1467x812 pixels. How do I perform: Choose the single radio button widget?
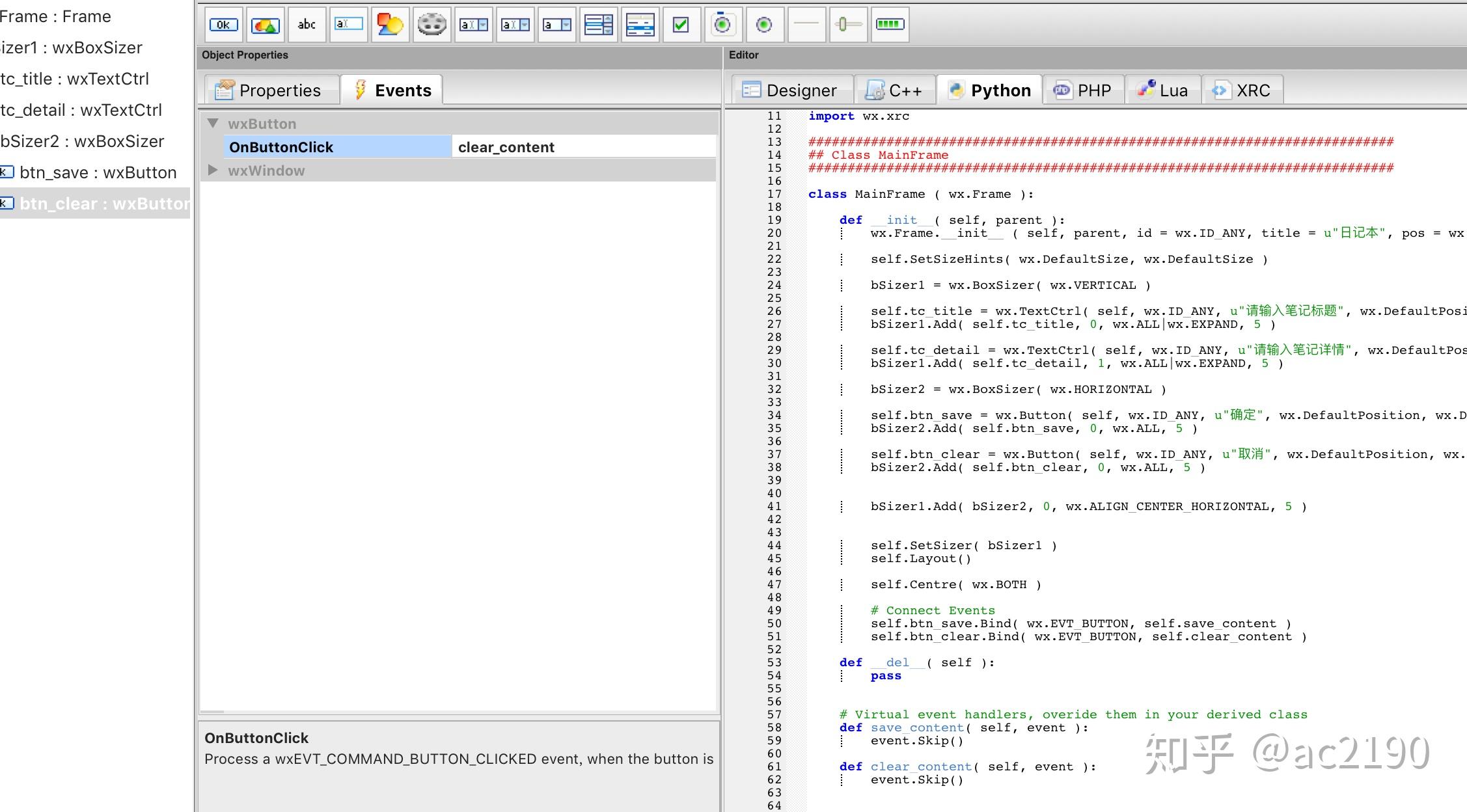coord(764,25)
